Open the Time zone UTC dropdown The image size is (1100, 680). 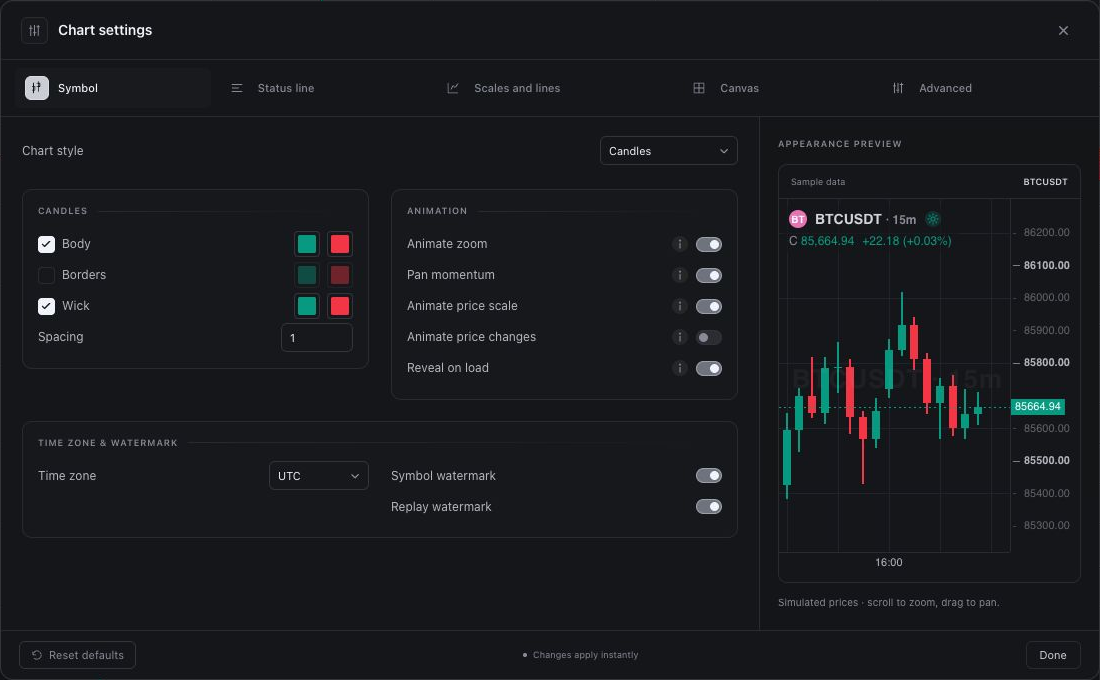coord(318,476)
